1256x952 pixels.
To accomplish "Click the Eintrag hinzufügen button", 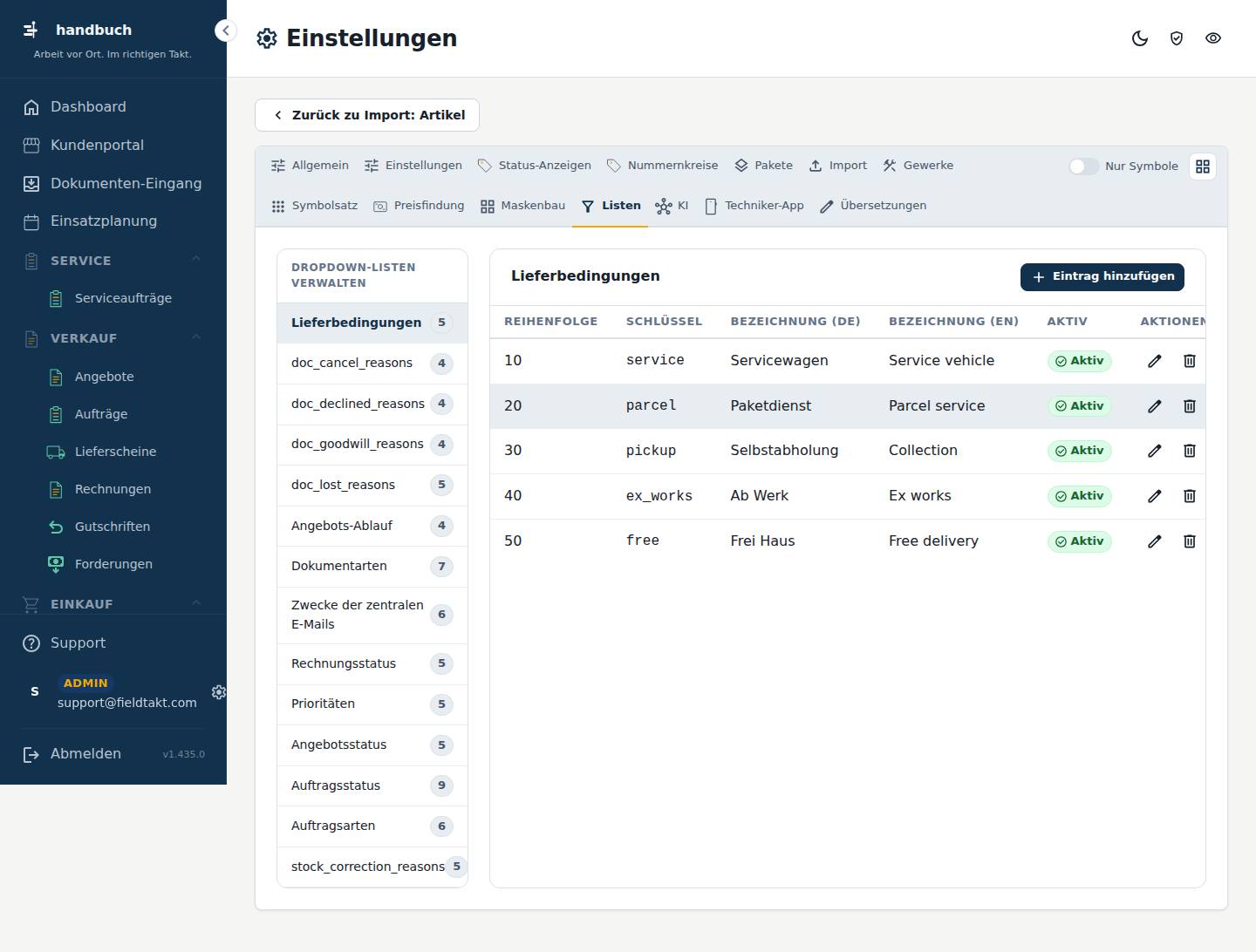I will 1102,276.
